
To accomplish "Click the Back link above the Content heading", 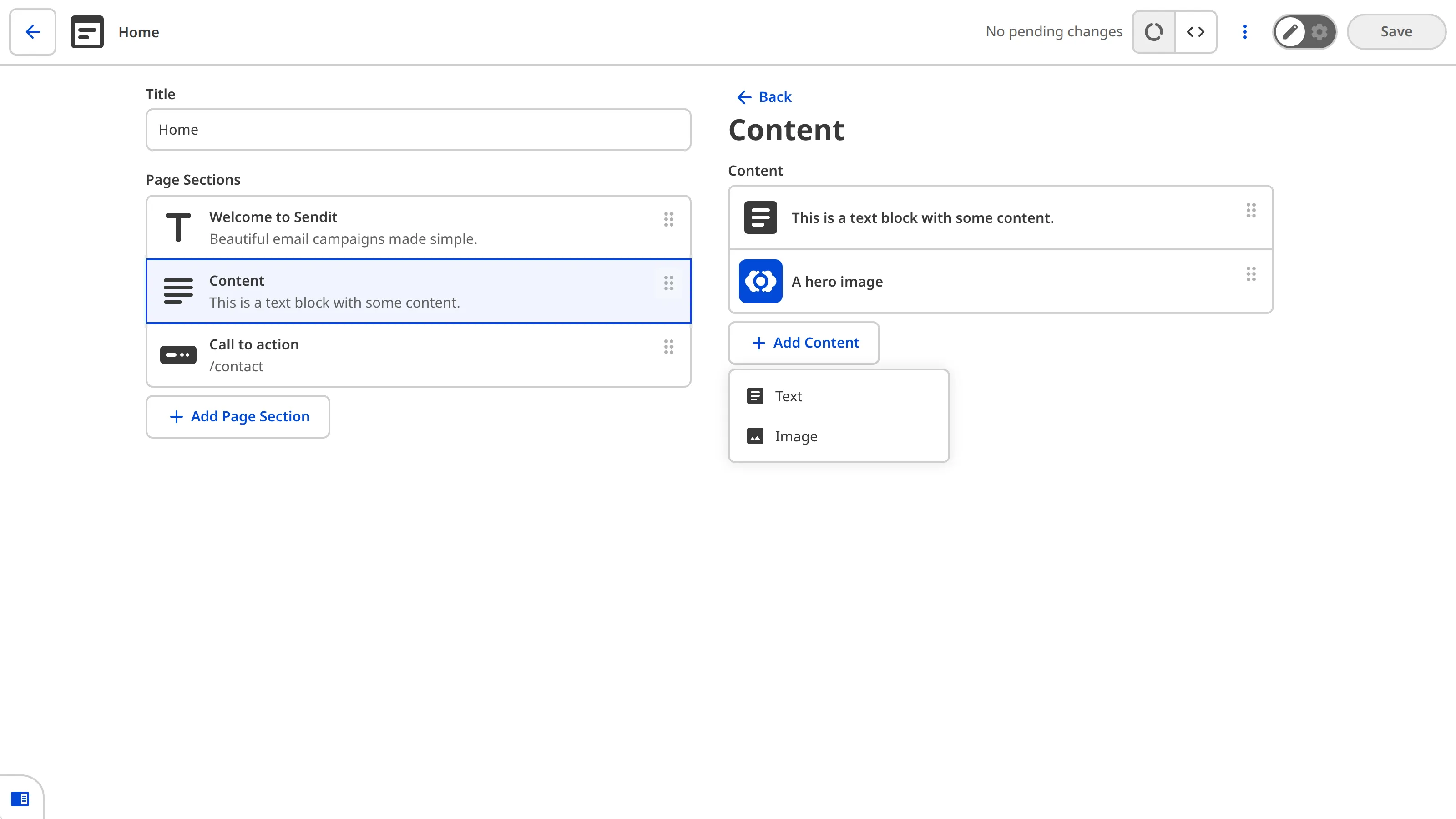I will [765, 96].
